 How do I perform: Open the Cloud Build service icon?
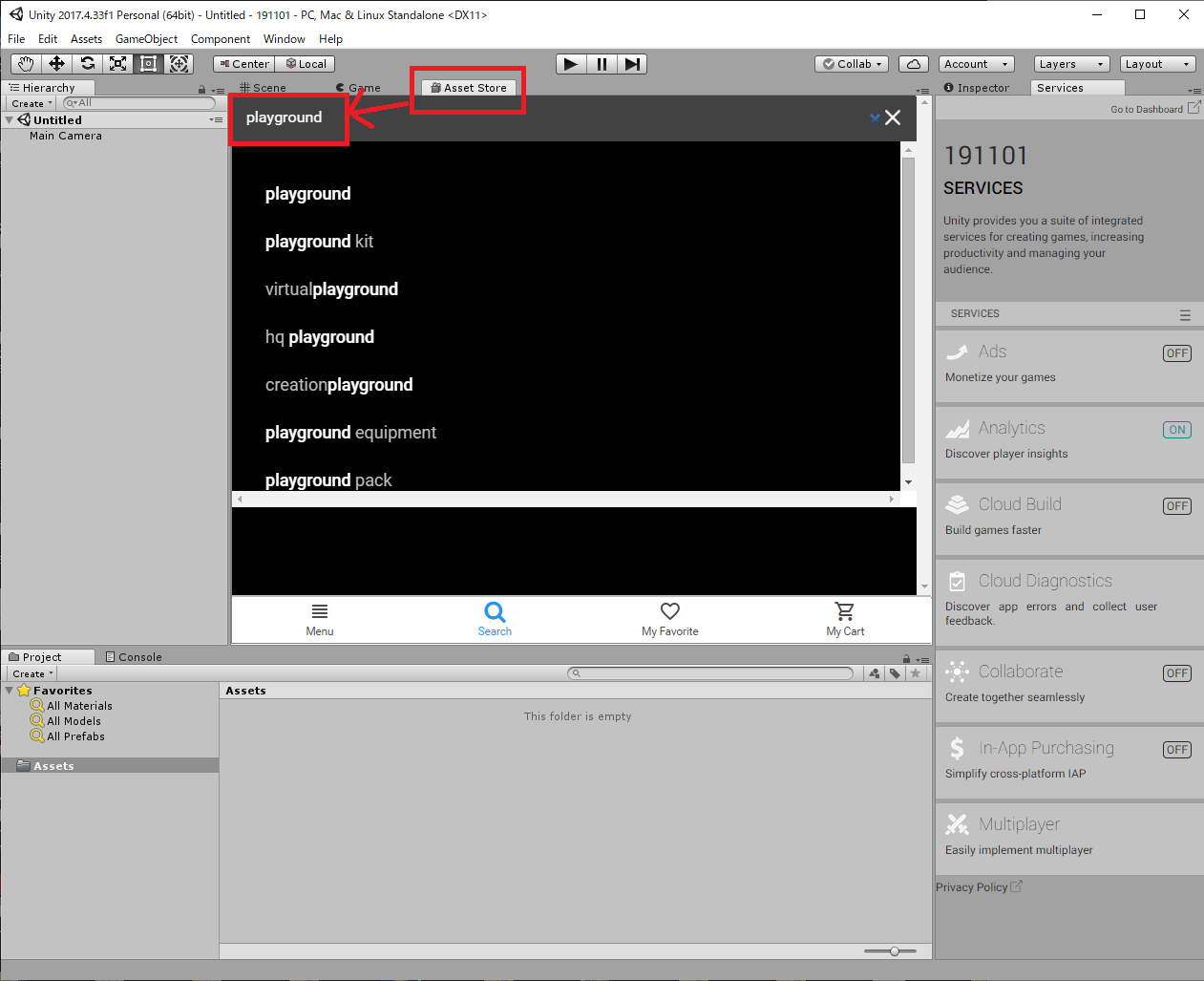958,504
